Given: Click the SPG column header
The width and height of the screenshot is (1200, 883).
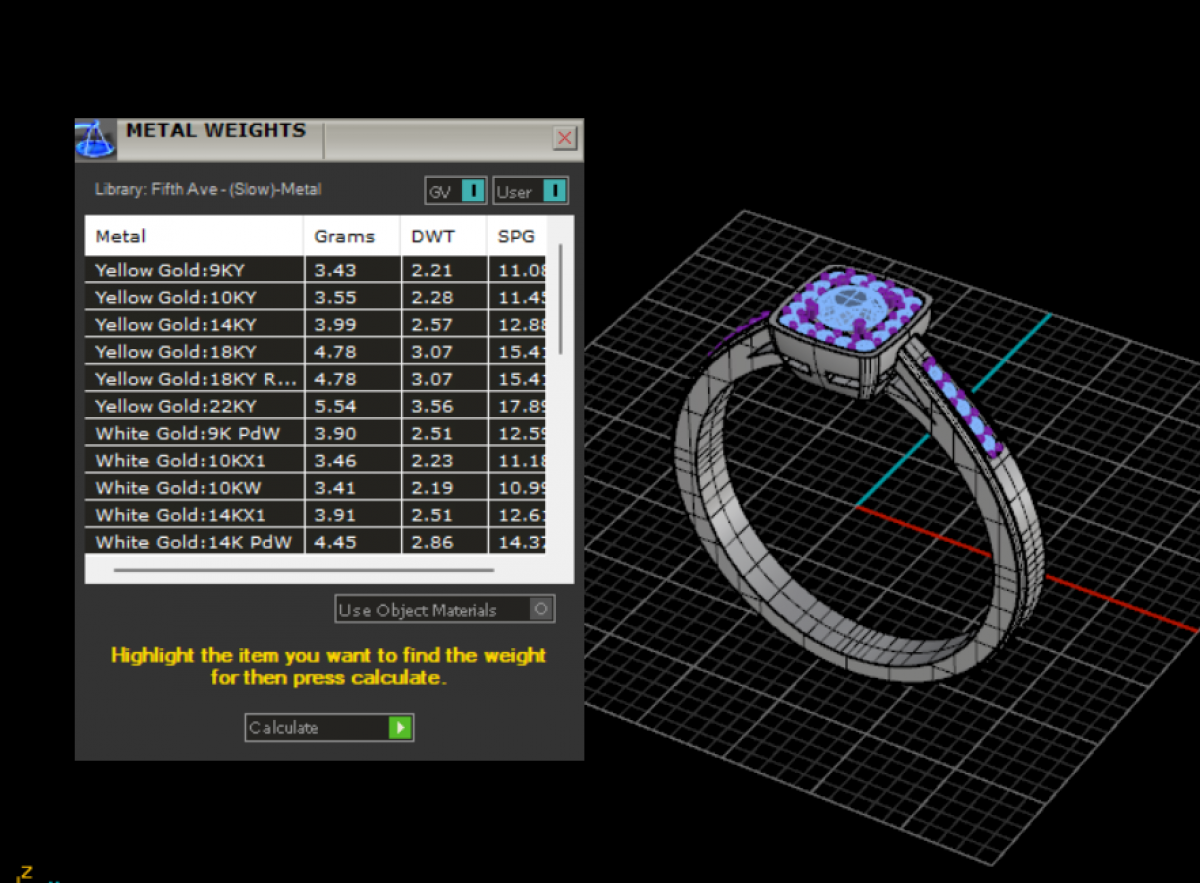Looking at the screenshot, I should 516,237.
